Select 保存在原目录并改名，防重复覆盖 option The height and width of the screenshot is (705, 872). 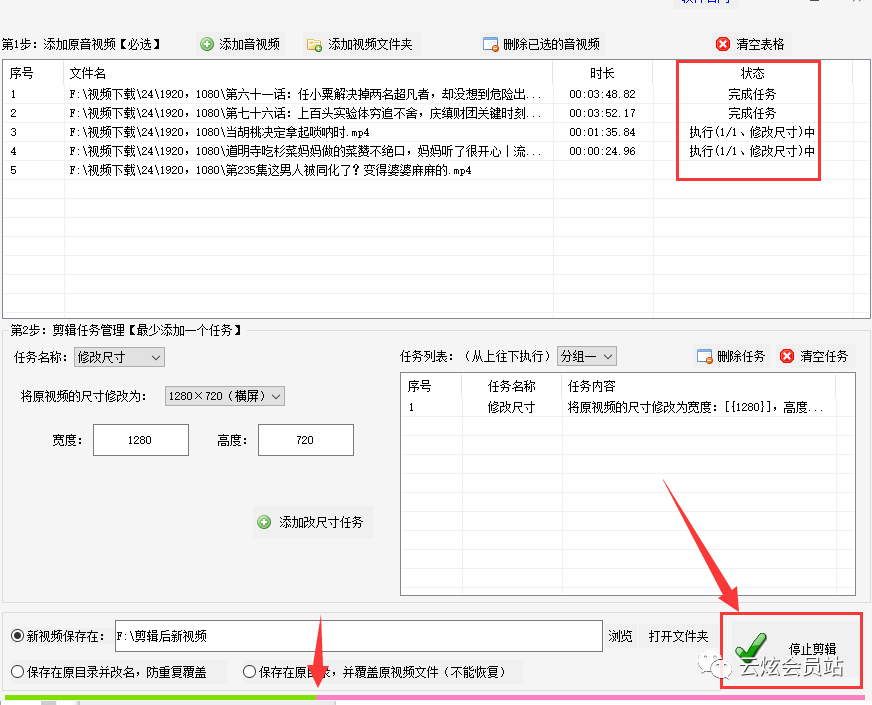[17, 672]
